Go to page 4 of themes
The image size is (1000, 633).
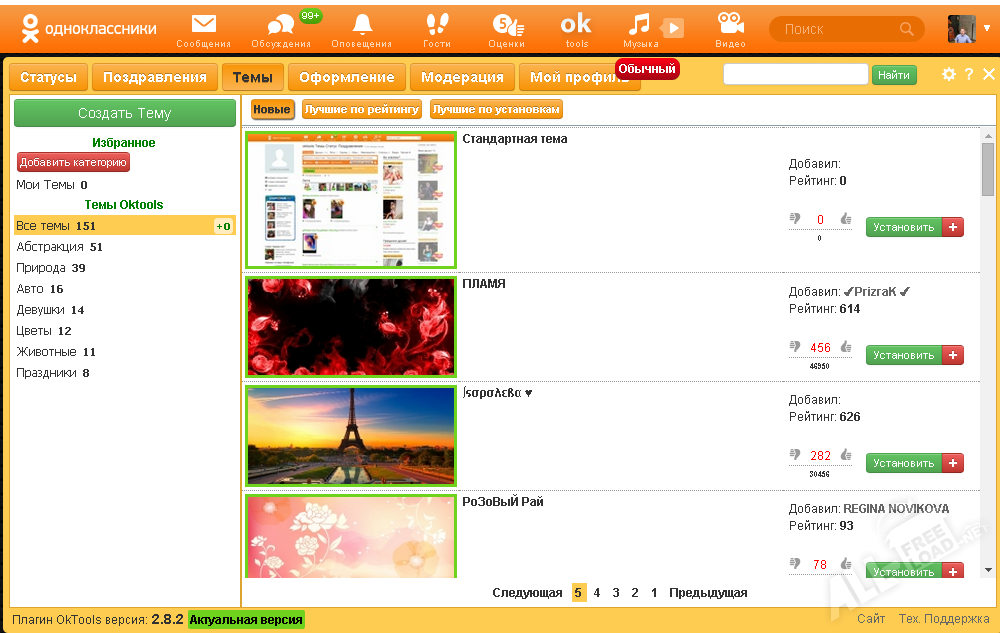tap(597, 593)
